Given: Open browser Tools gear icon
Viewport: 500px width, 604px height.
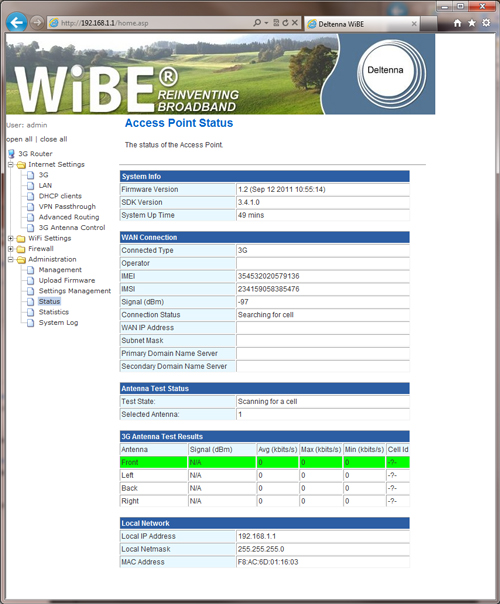Looking at the screenshot, I should [x=487, y=23].
